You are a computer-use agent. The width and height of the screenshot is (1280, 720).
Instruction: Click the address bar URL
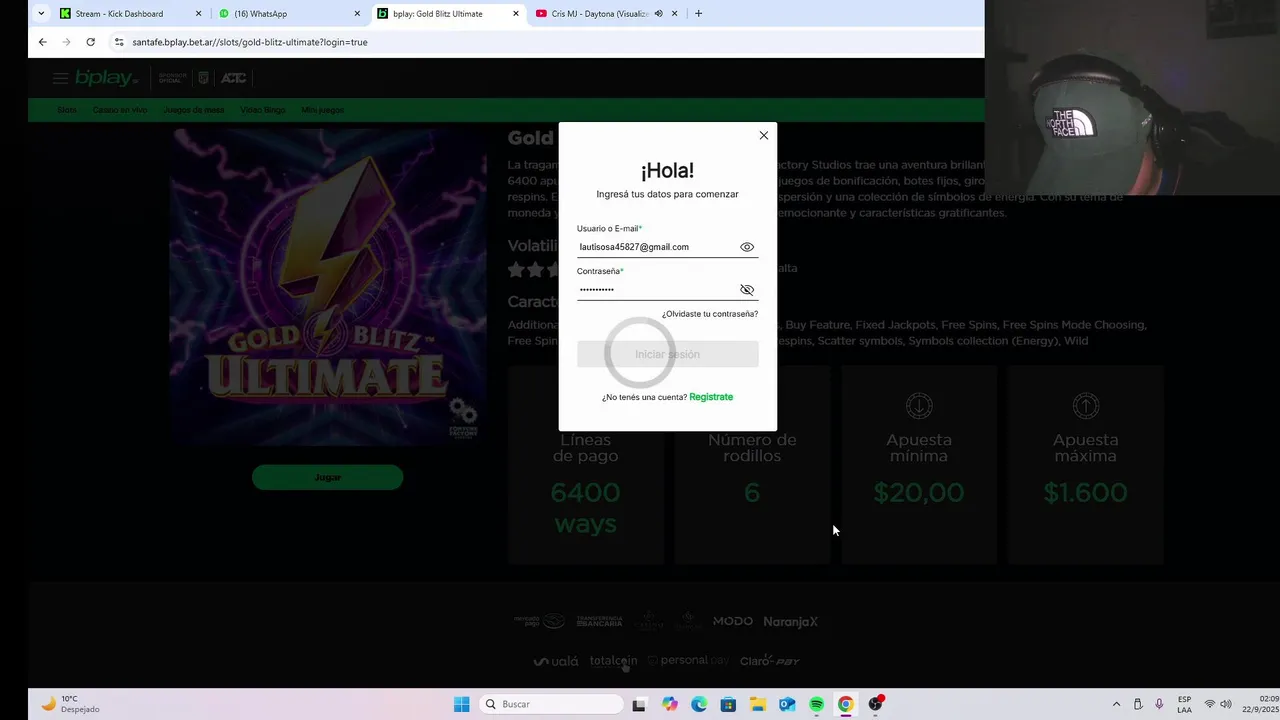coord(250,42)
